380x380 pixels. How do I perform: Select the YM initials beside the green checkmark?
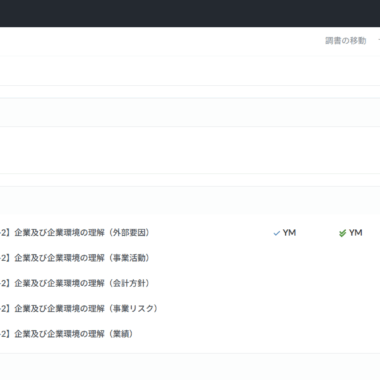coord(356,233)
